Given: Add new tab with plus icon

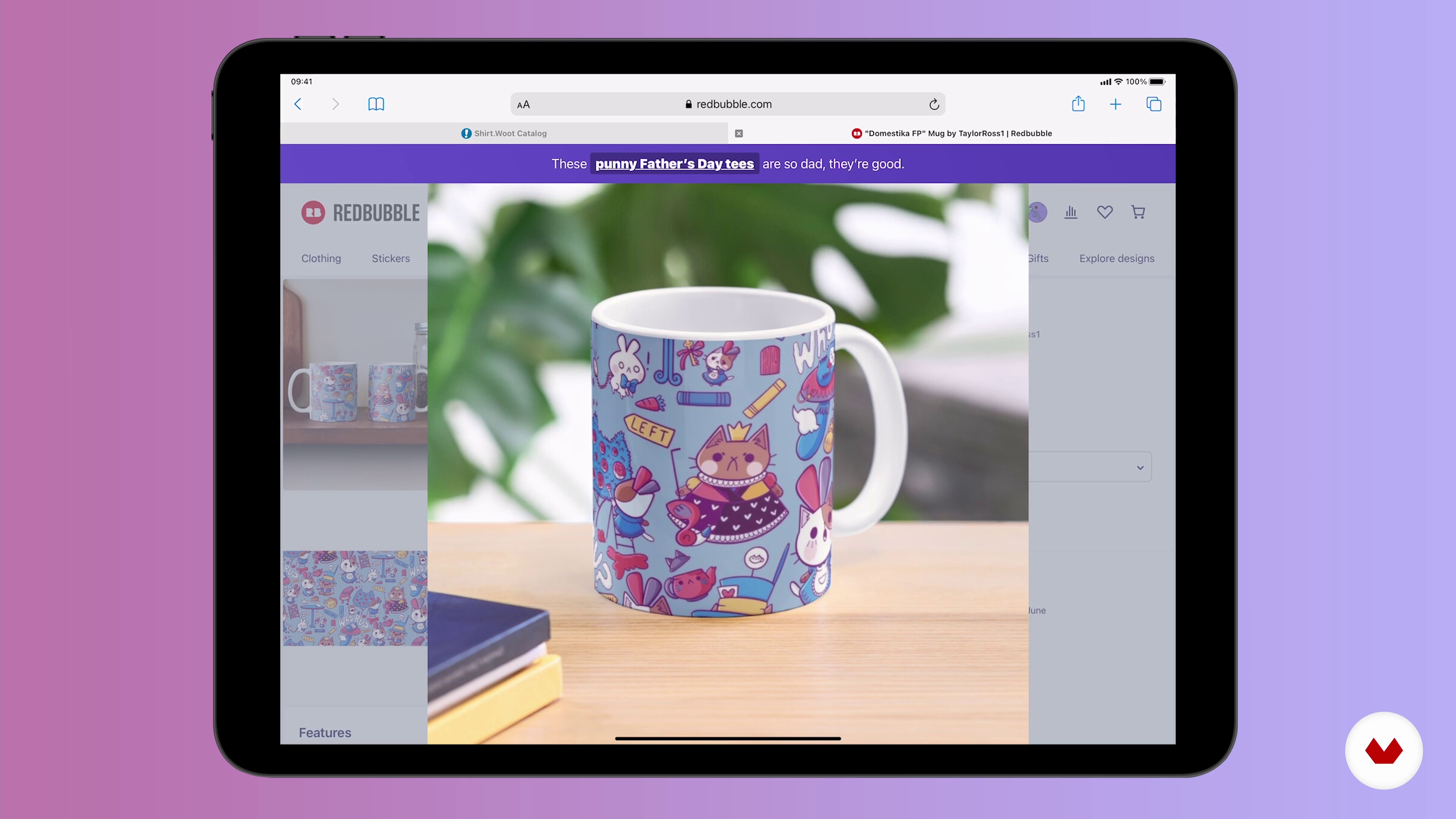Looking at the screenshot, I should coord(1115,104).
